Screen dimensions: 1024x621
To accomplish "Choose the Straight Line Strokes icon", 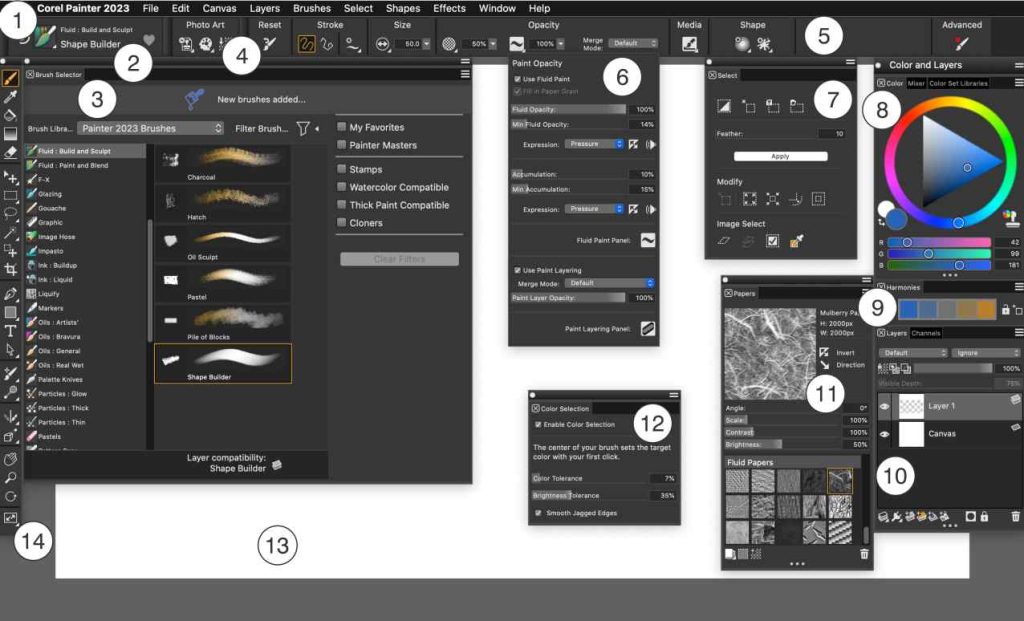I will [x=327, y=44].
